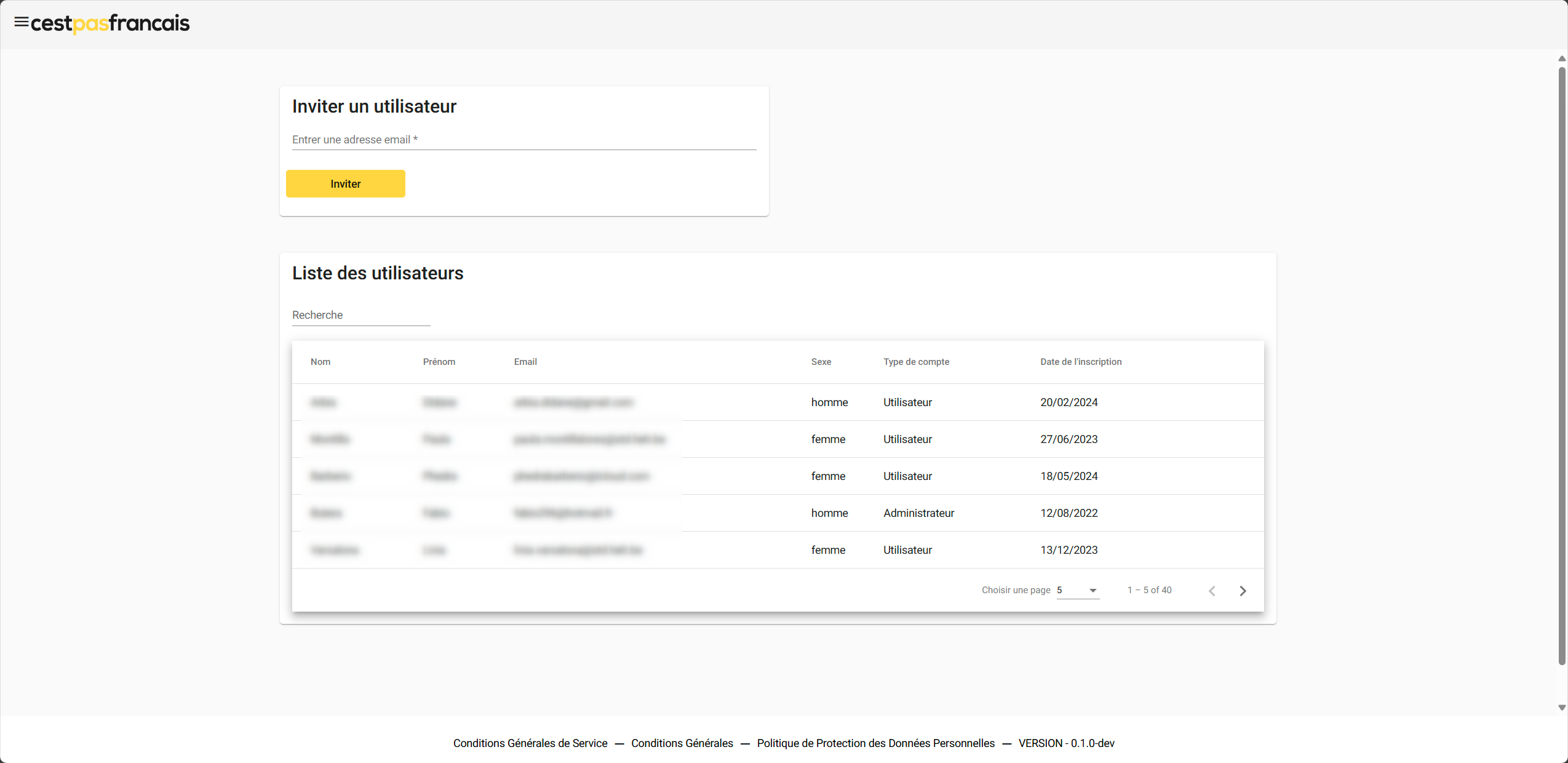Open the hamburger navigation menu
The image size is (1568, 763).
(22, 23)
